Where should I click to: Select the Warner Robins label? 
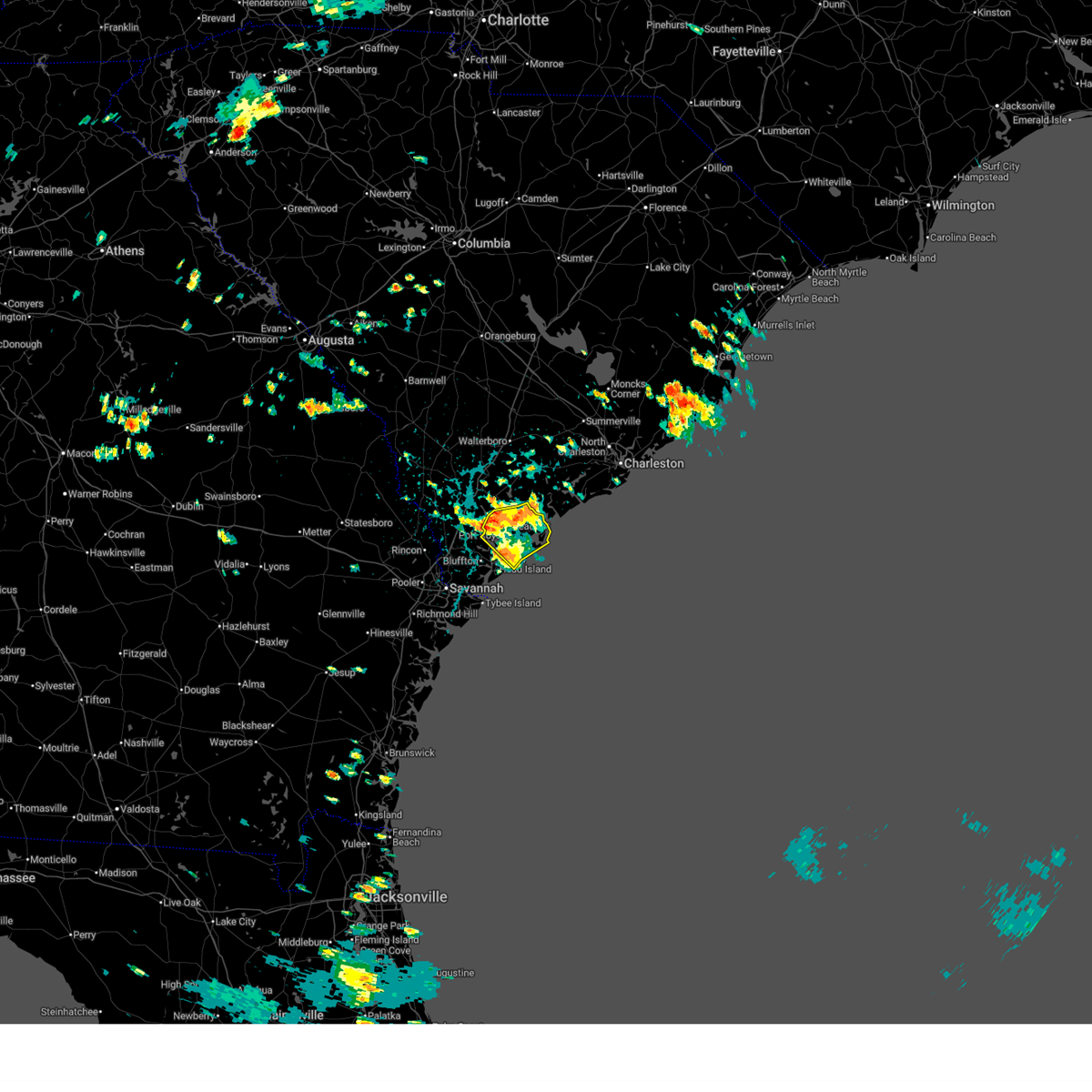100,494
